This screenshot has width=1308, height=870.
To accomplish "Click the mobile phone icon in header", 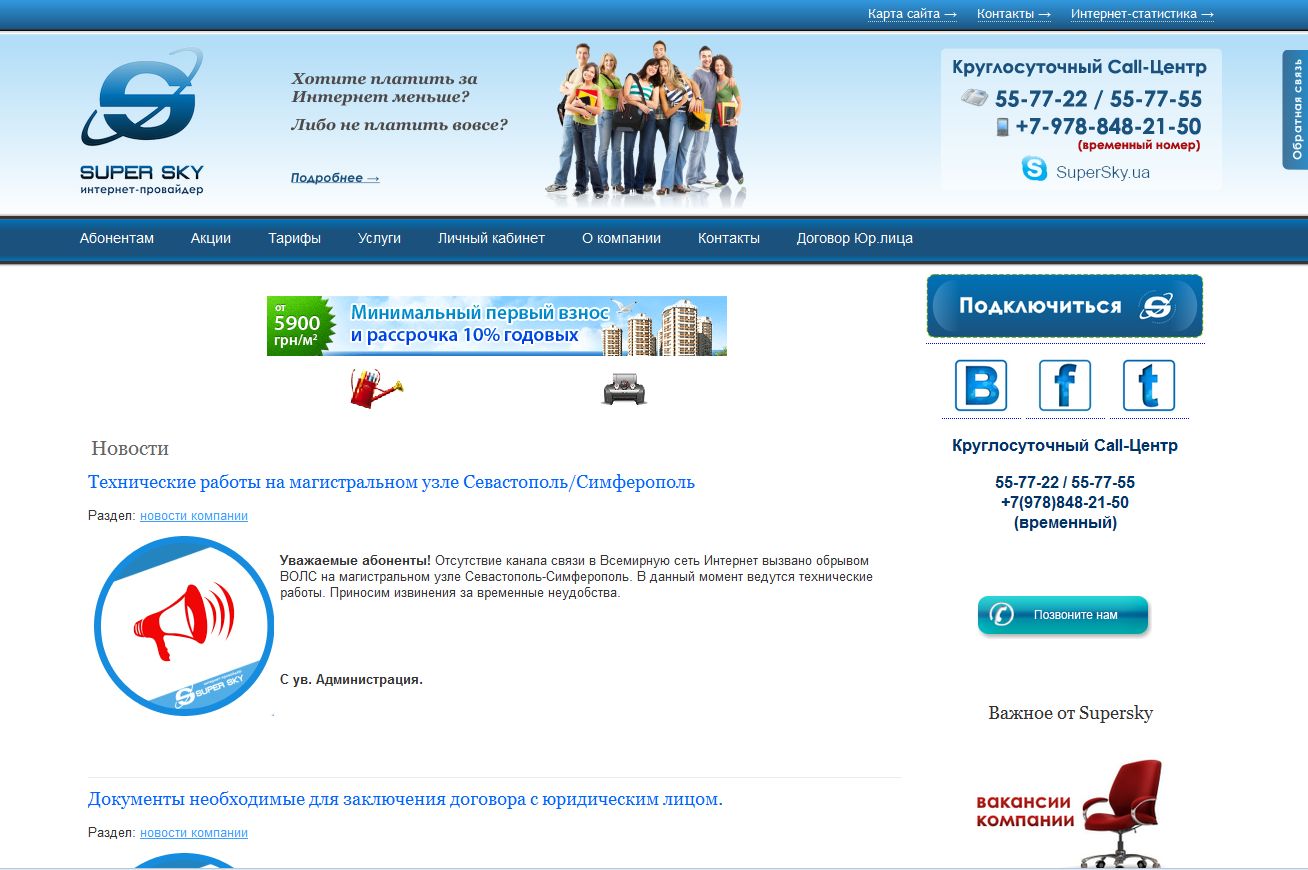I will [1002, 127].
